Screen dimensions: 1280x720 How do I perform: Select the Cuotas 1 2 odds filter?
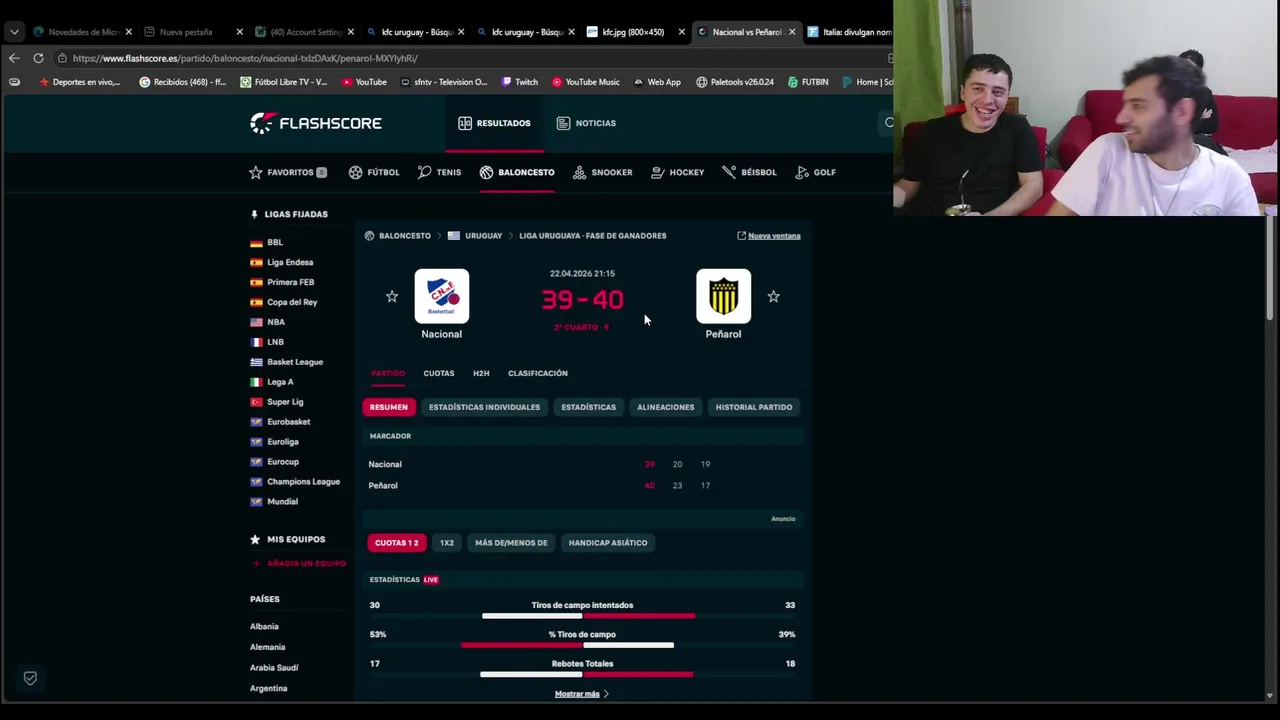coord(397,543)
